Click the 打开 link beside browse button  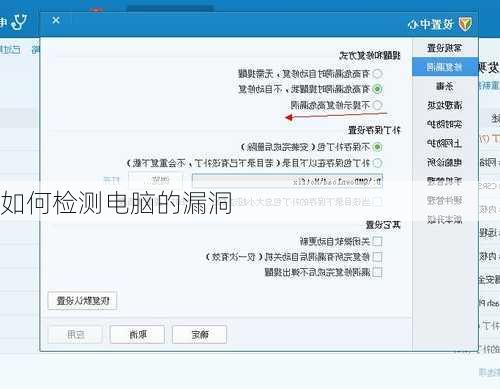(112, 181)
